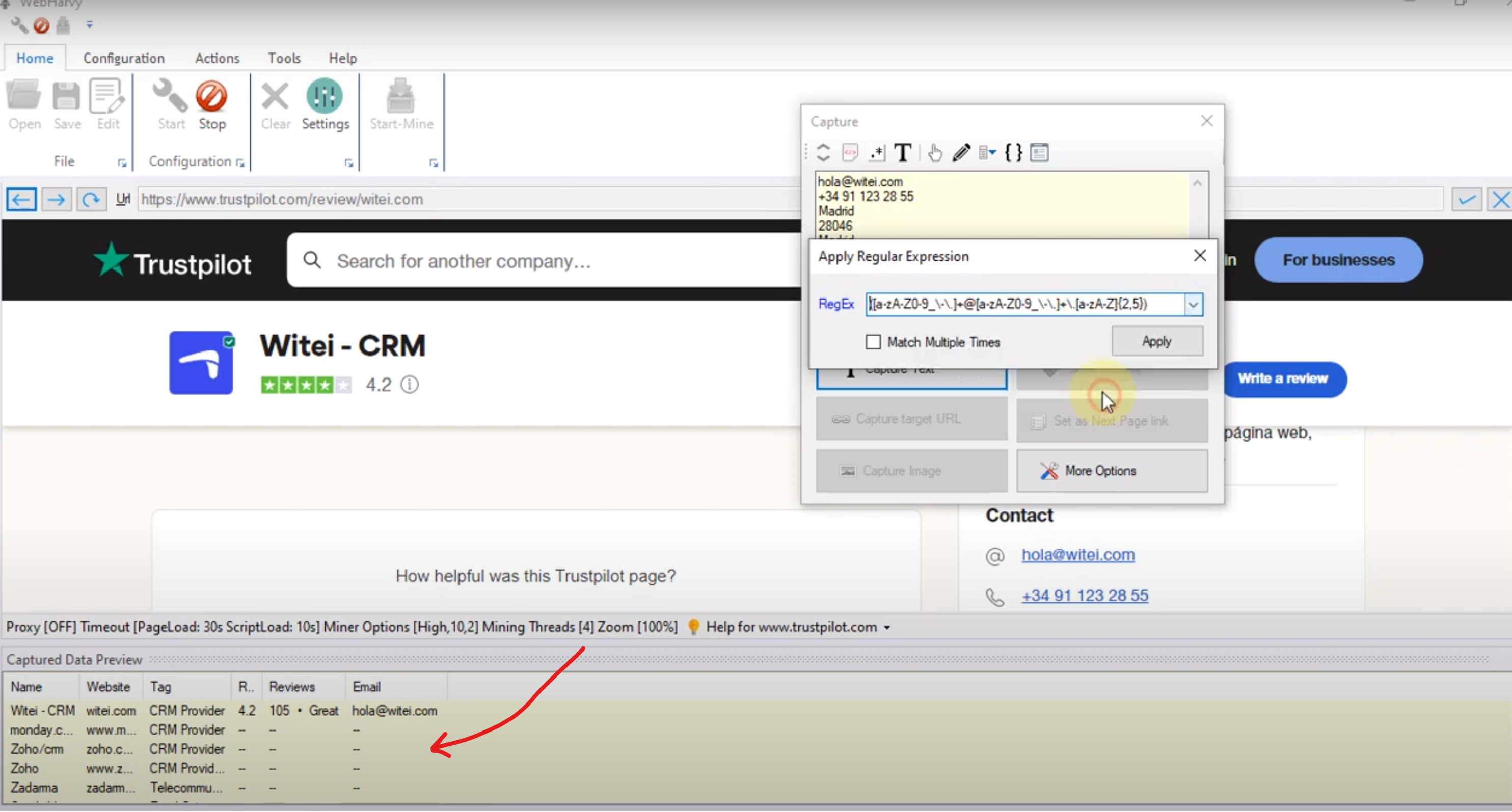Click the large T text icon in Capture toolbar
The image size is (1512, 812).
coord(902,153)
